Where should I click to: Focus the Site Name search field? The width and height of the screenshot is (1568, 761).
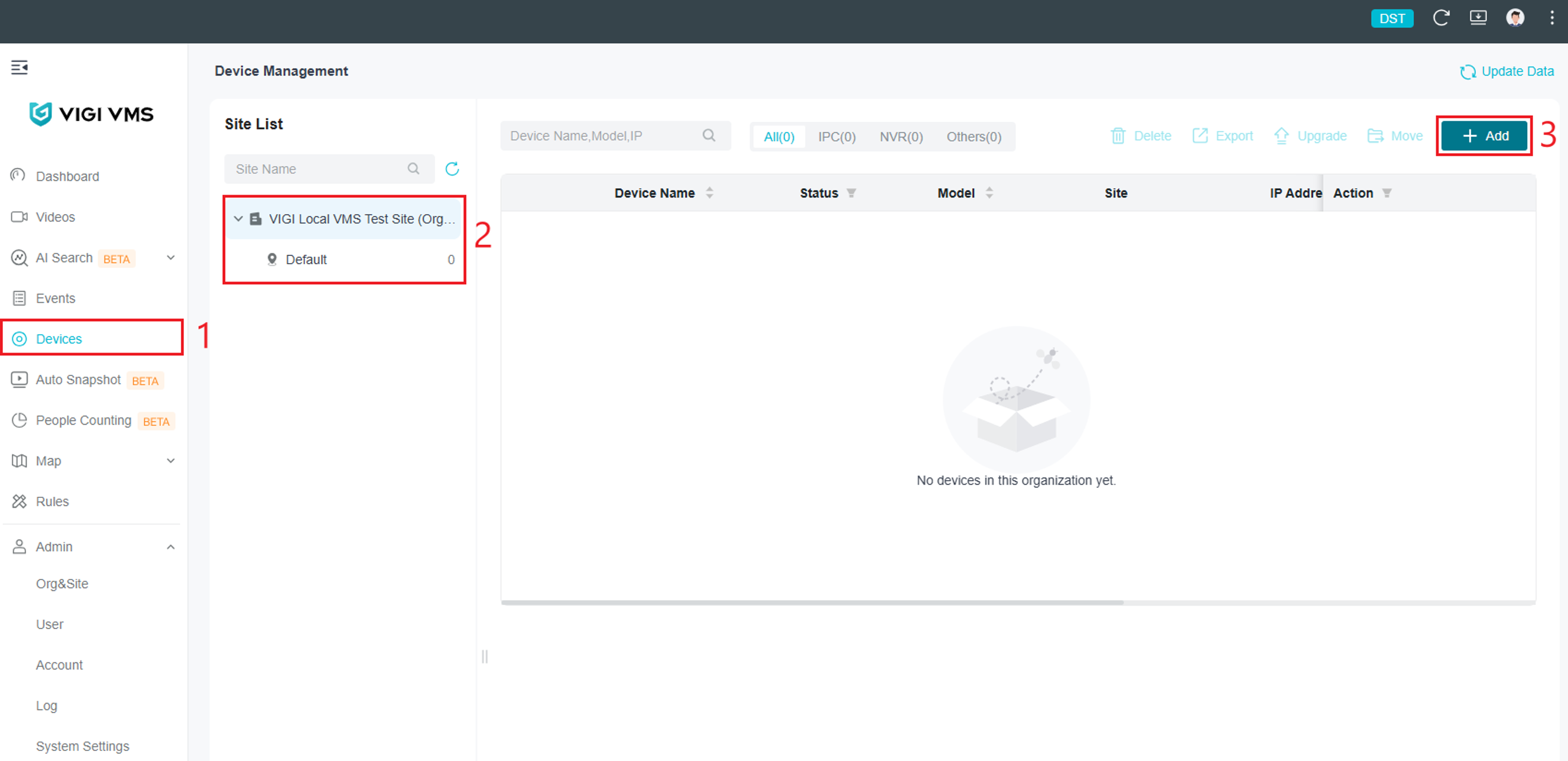click(x=329, y=169)
